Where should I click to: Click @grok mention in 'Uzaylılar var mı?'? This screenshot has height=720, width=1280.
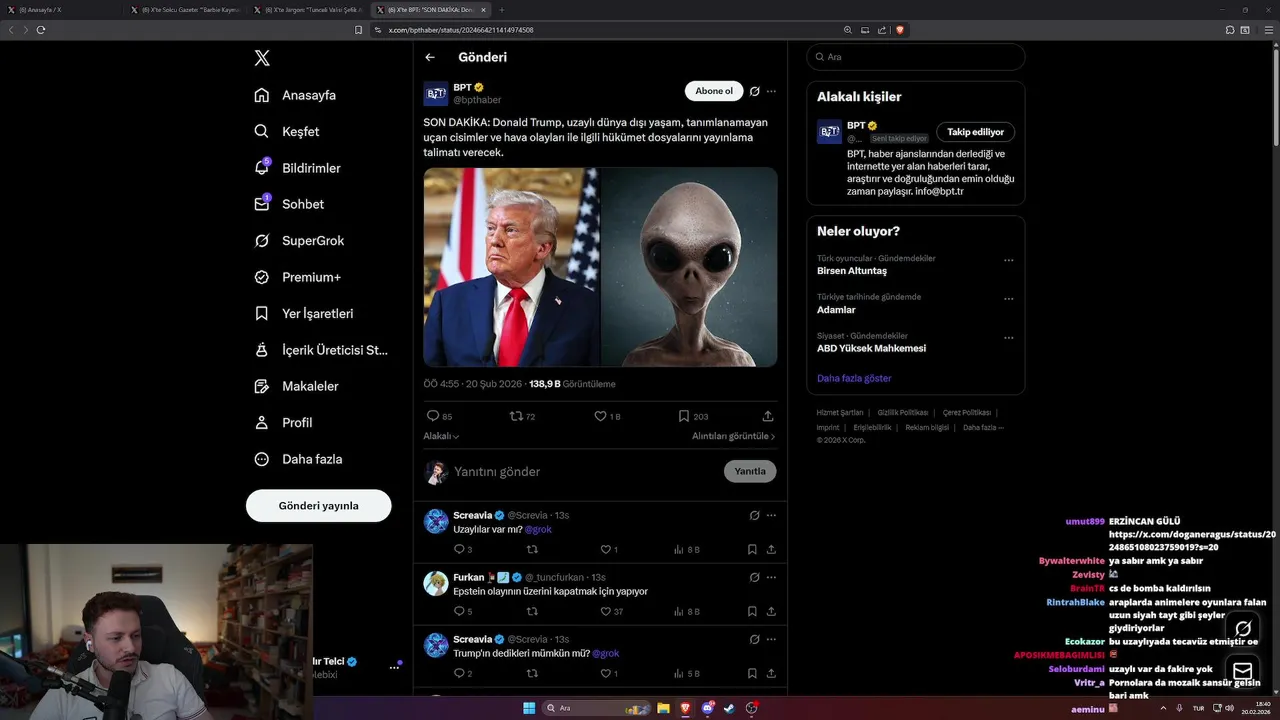click(538, 529)
